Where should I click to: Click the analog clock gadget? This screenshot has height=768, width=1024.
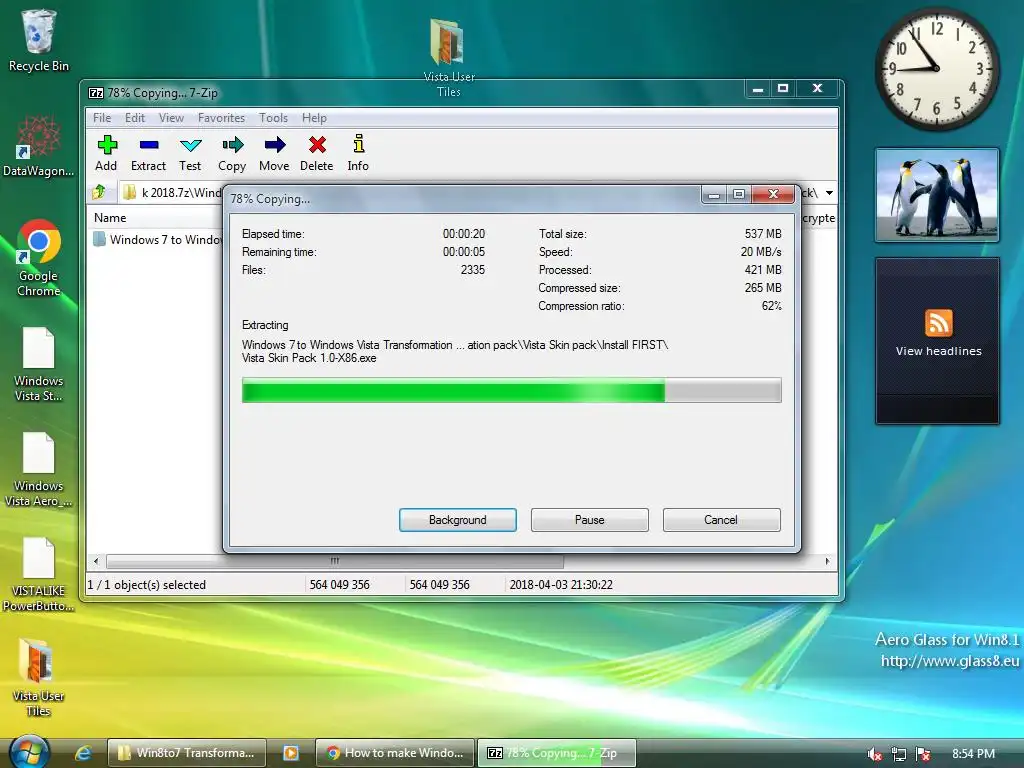click(x=936, y=69)
